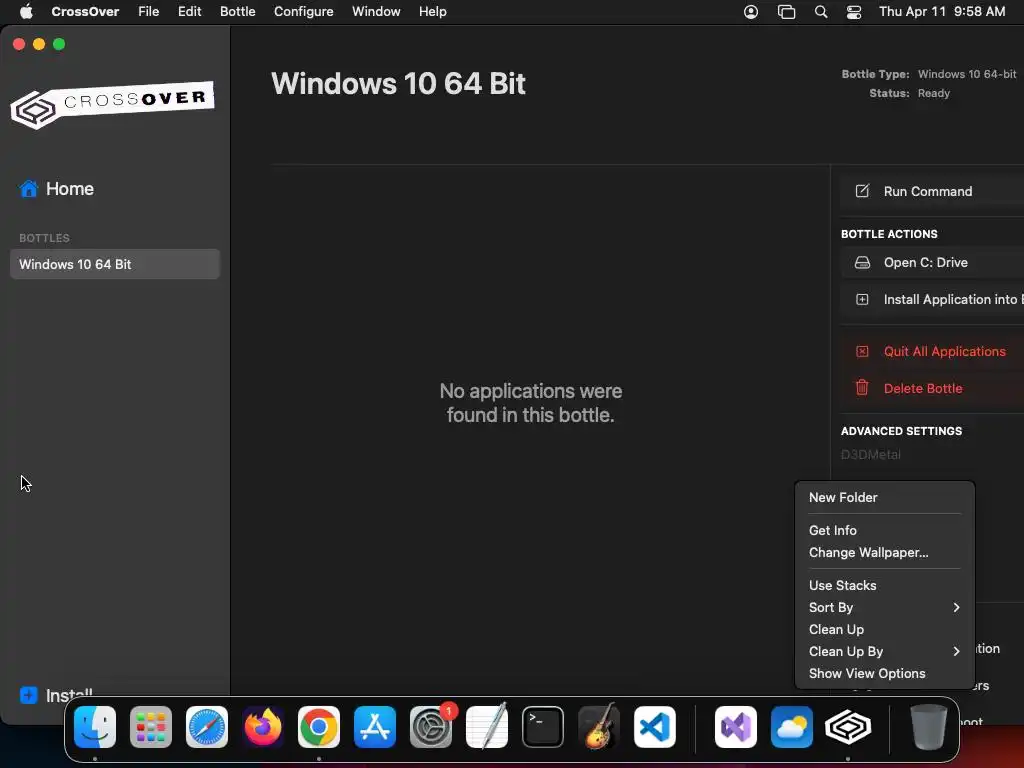1024x768 pixels.
Task: Open the Trash in the Dock
Action: point(928,727)
